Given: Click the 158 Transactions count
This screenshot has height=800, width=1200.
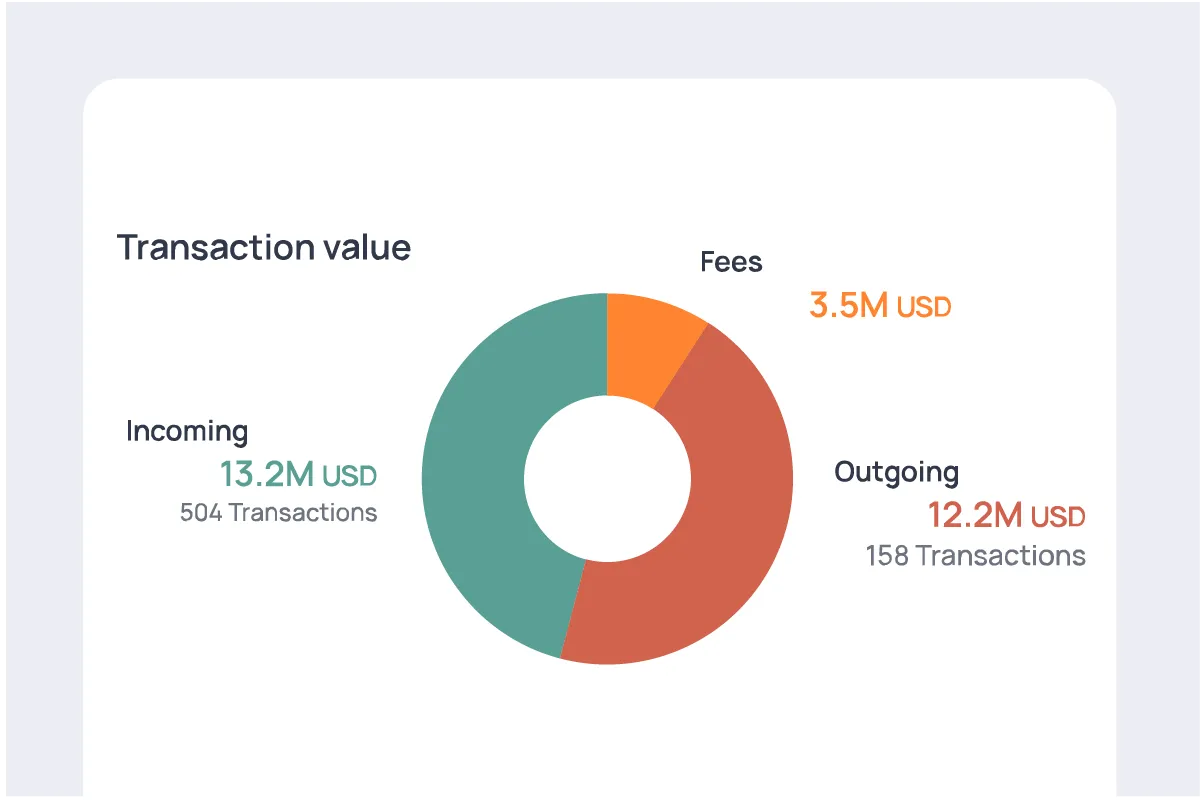Looking at the screenshot, I should coord(975,555).
